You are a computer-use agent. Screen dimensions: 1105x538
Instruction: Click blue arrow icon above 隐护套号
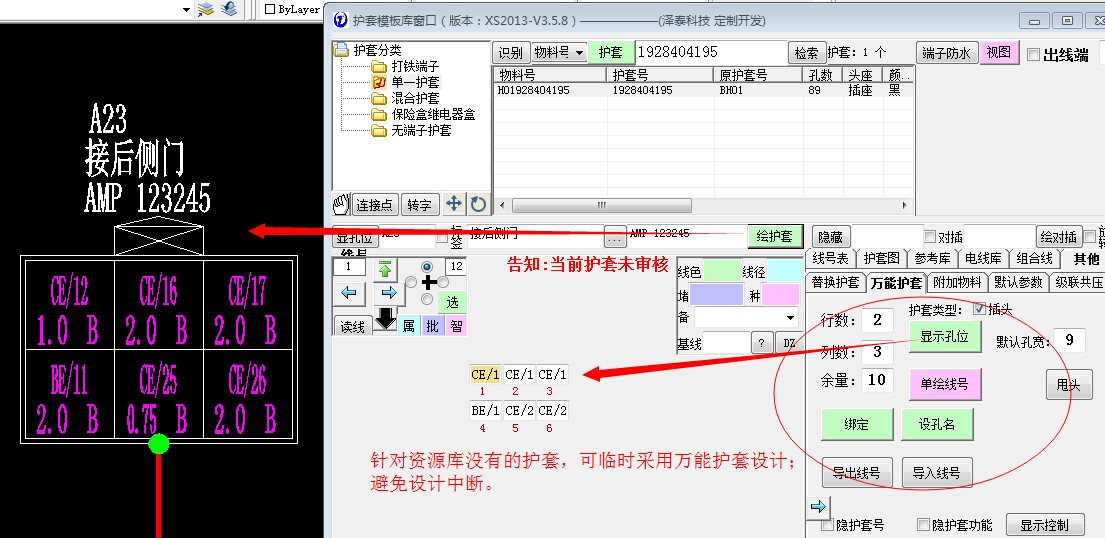click(x=814, y=507)
